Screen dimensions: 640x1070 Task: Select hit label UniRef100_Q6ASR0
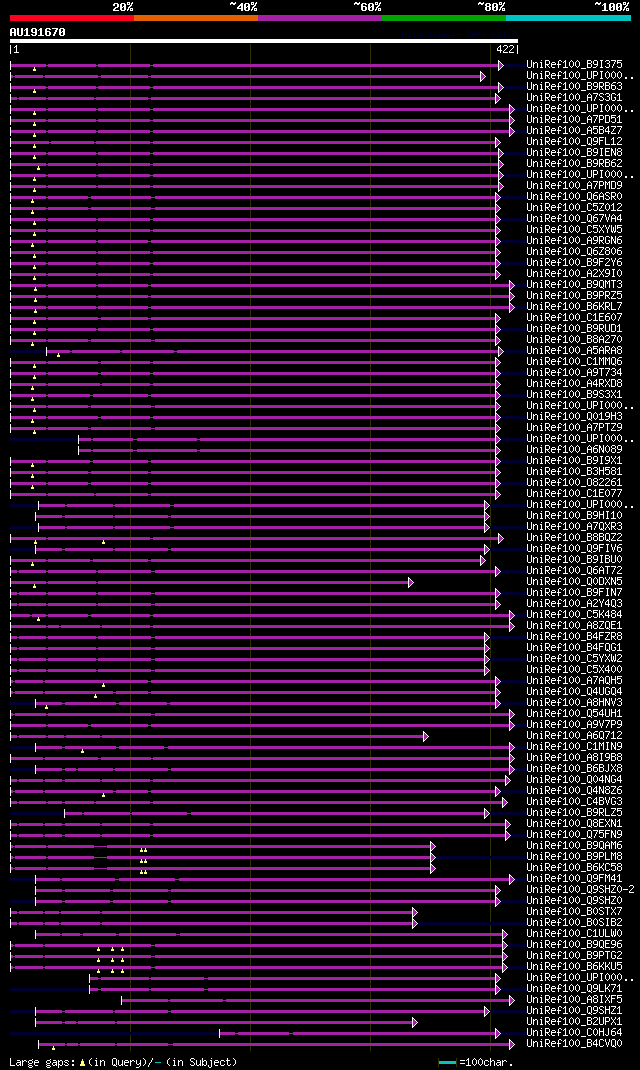574,197
